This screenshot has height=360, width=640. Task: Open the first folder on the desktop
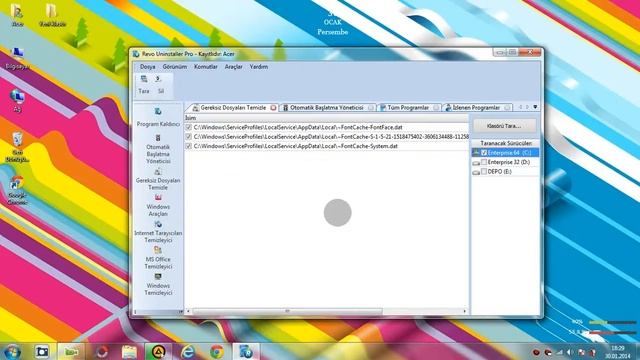[17, 15]
